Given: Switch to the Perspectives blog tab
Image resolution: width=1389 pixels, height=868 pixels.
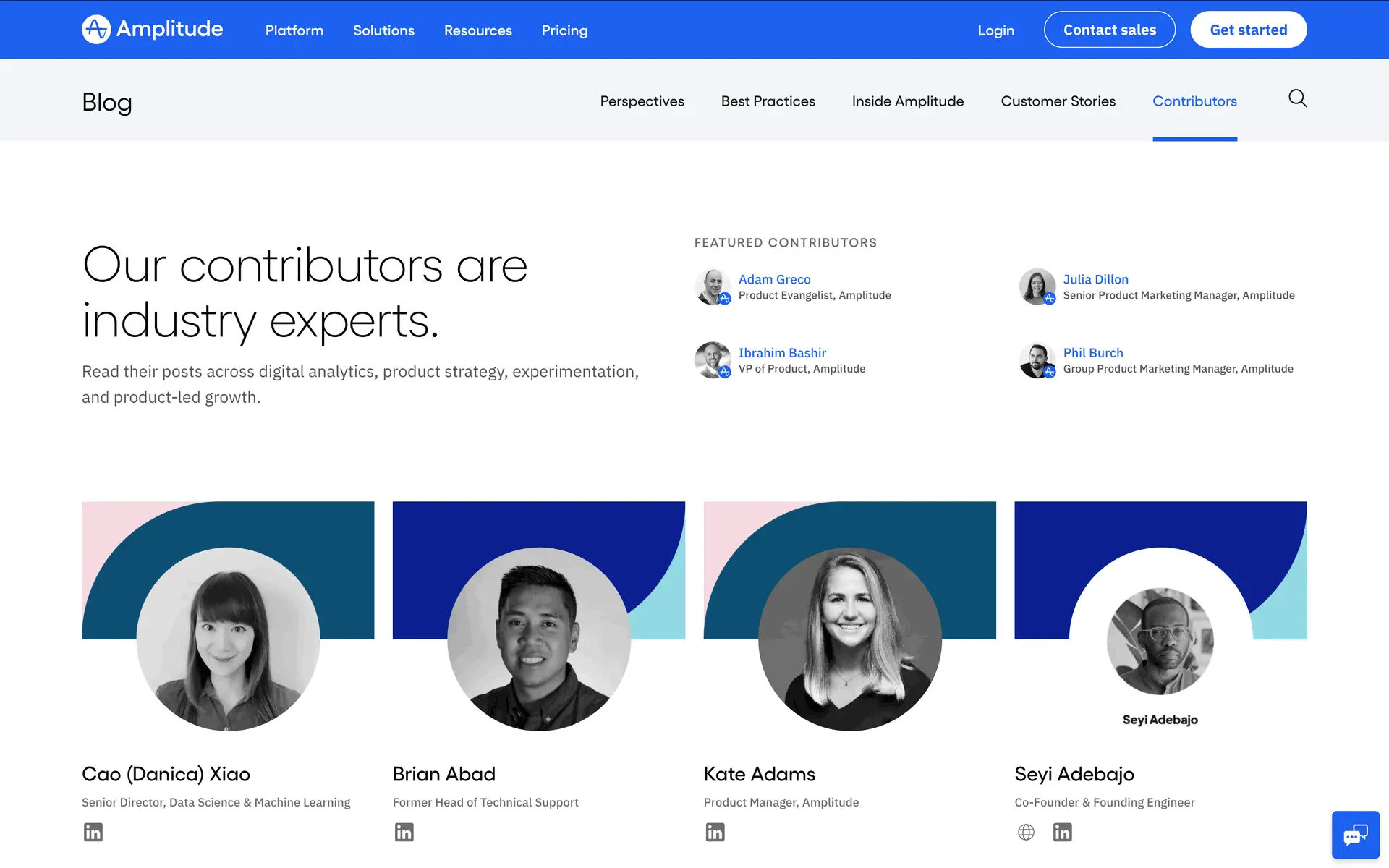Looking at the screenshot, I should 642,101.
